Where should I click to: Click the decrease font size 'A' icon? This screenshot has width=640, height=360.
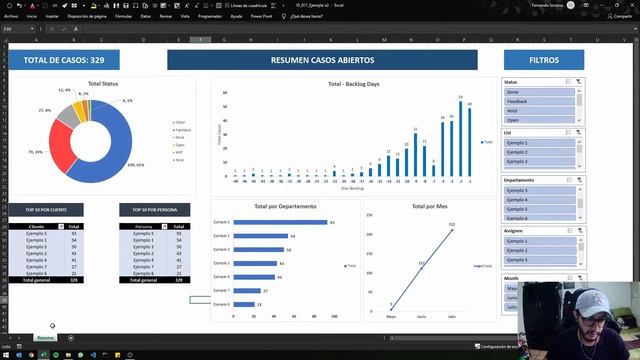tap(196, 6)
